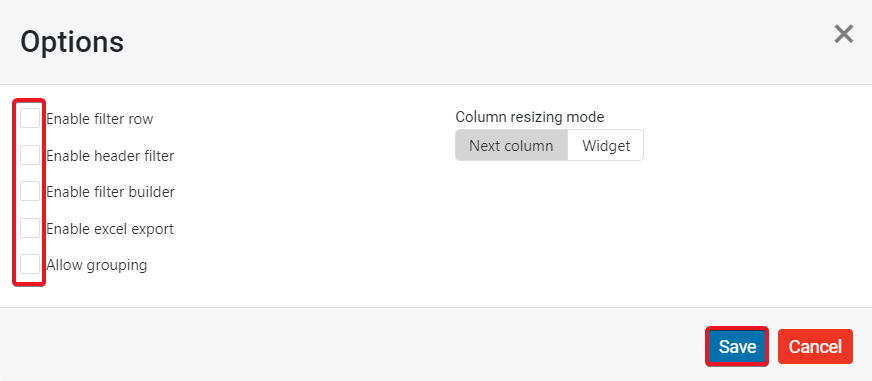Screen dimensions: 872x381
Task: Click the Enable filter row label text
Action: 100,119
